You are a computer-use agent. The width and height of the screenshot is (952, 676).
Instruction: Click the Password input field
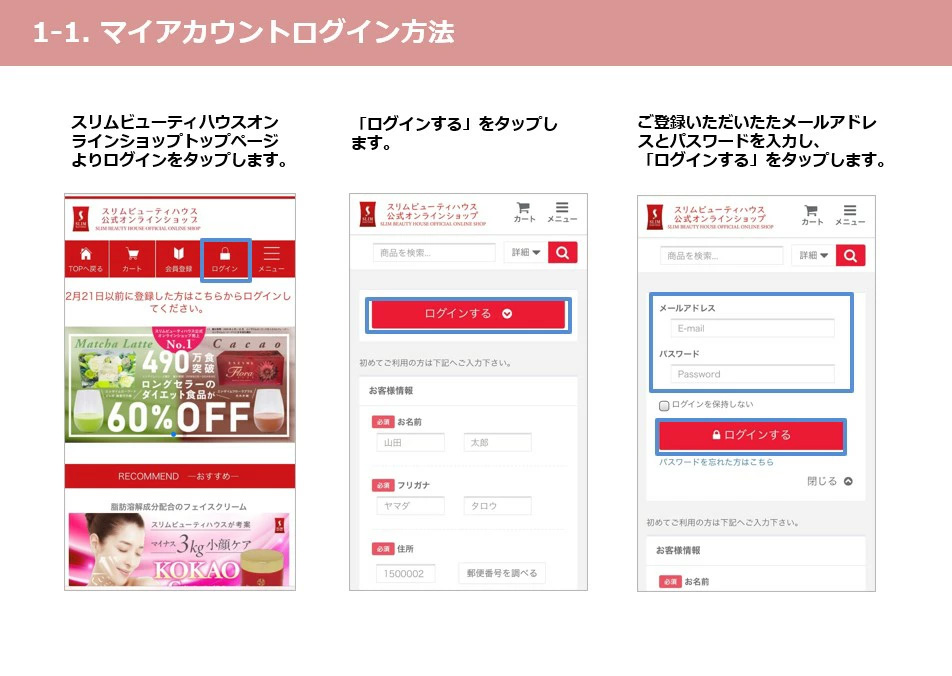[752, 374]
